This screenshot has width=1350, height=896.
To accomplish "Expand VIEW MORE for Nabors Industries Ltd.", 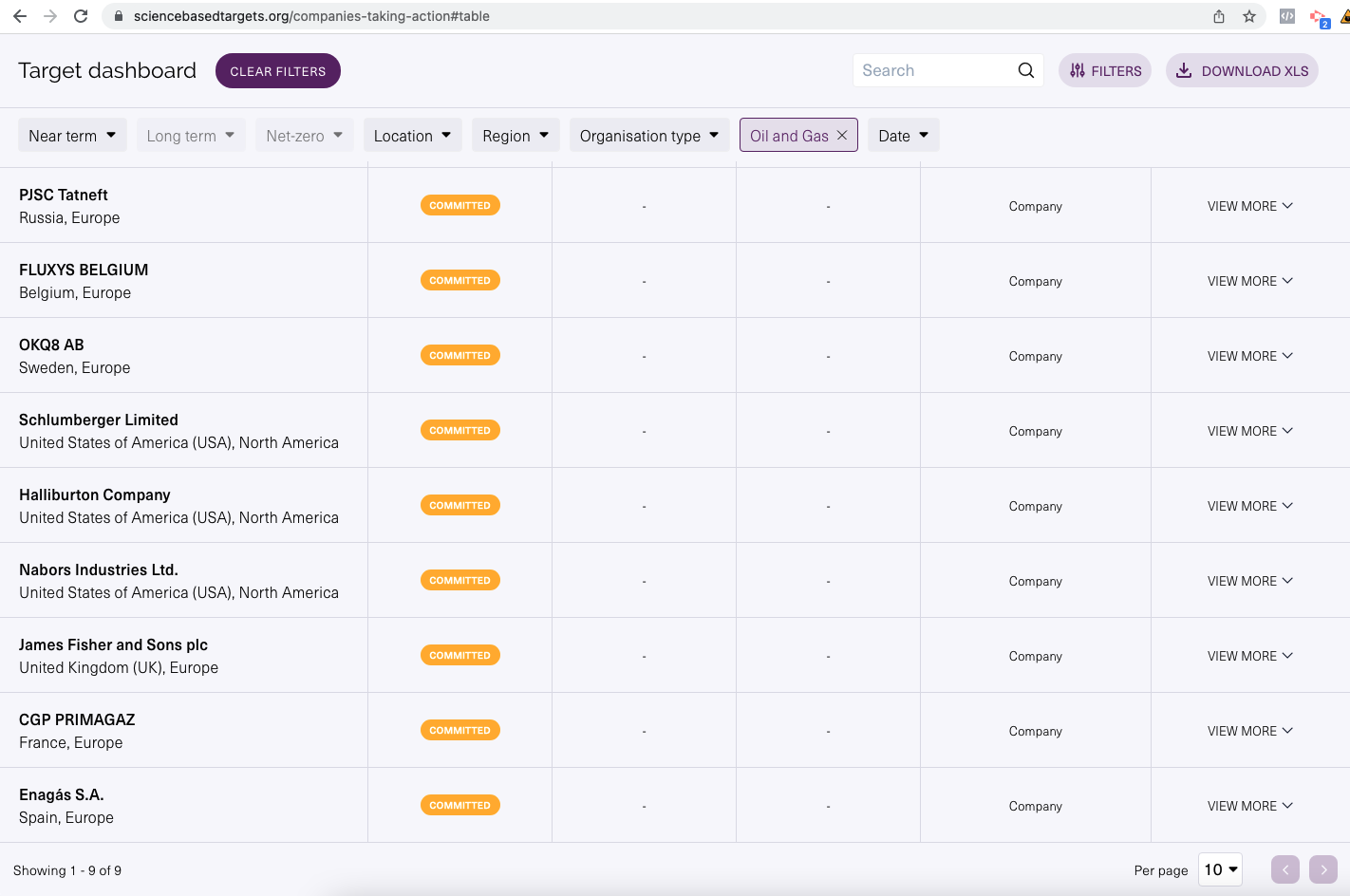I will click(1249, 581).
